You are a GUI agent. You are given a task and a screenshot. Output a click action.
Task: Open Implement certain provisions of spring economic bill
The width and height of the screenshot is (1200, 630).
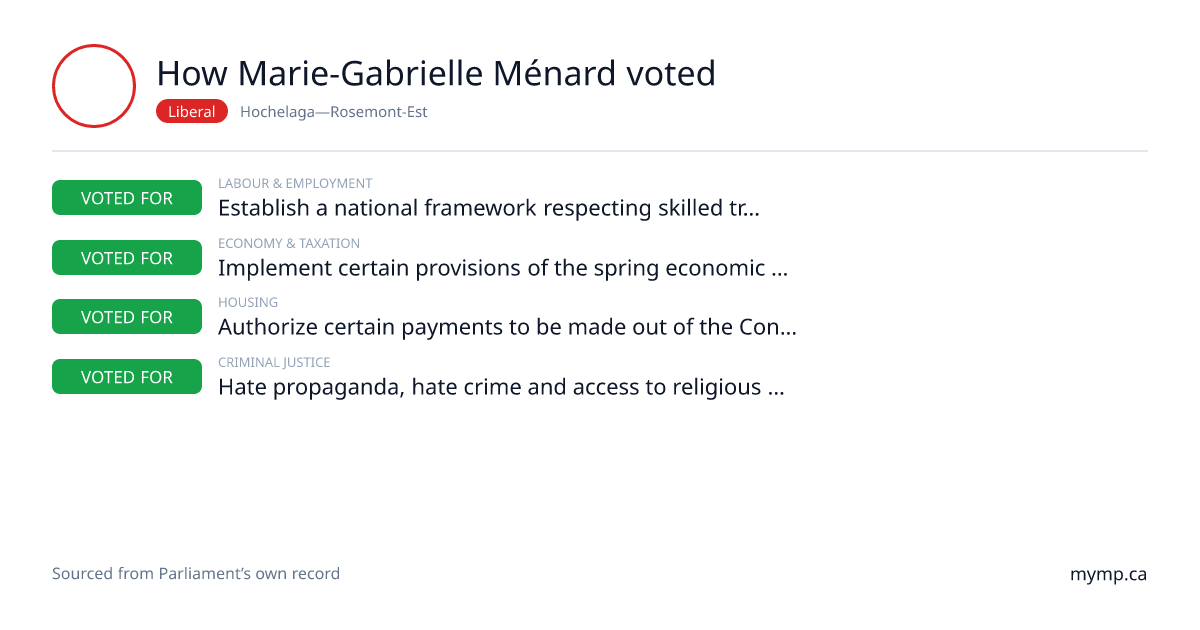tap(503, 268)
